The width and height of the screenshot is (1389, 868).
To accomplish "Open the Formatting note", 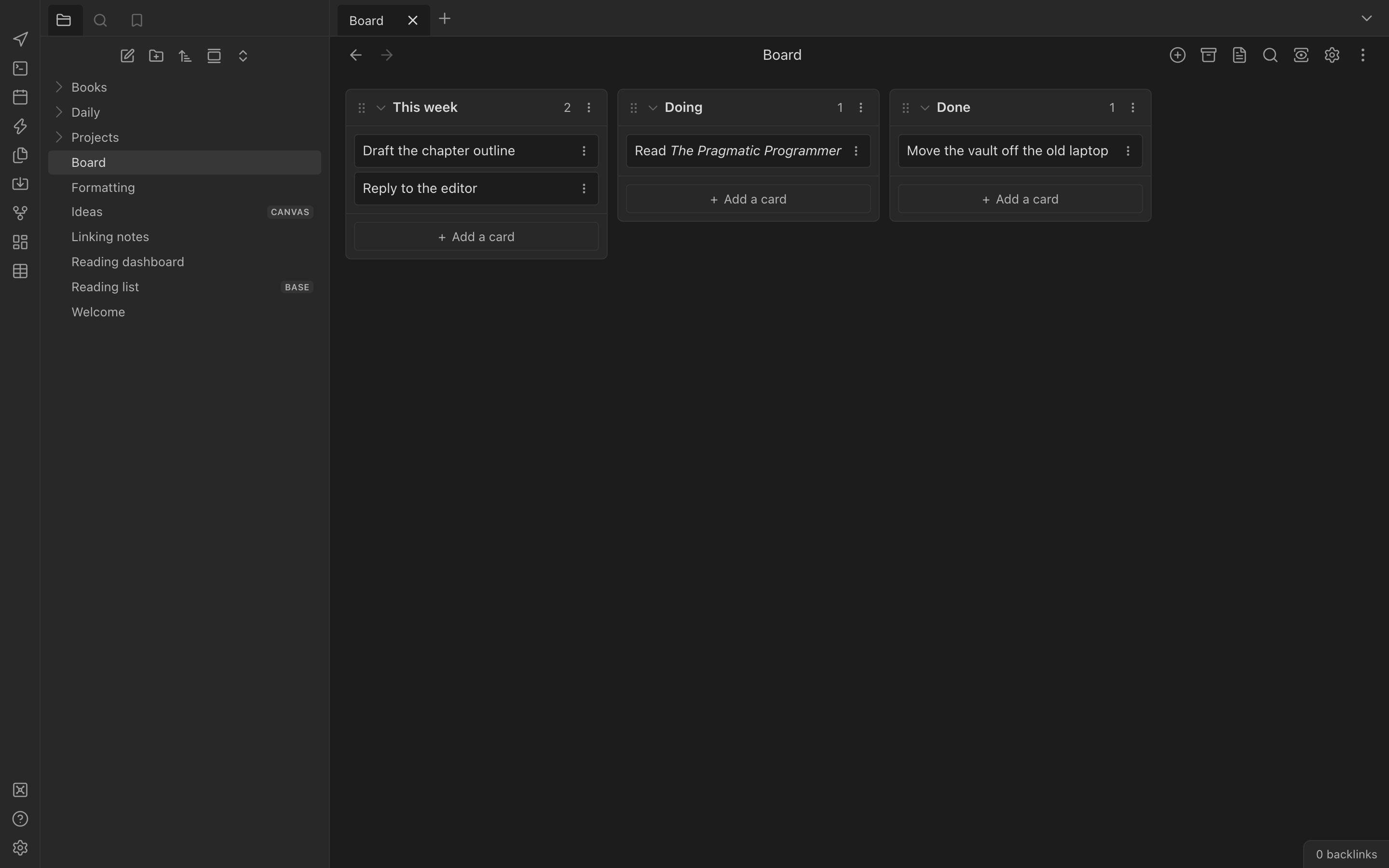I will tap(185, 188).
